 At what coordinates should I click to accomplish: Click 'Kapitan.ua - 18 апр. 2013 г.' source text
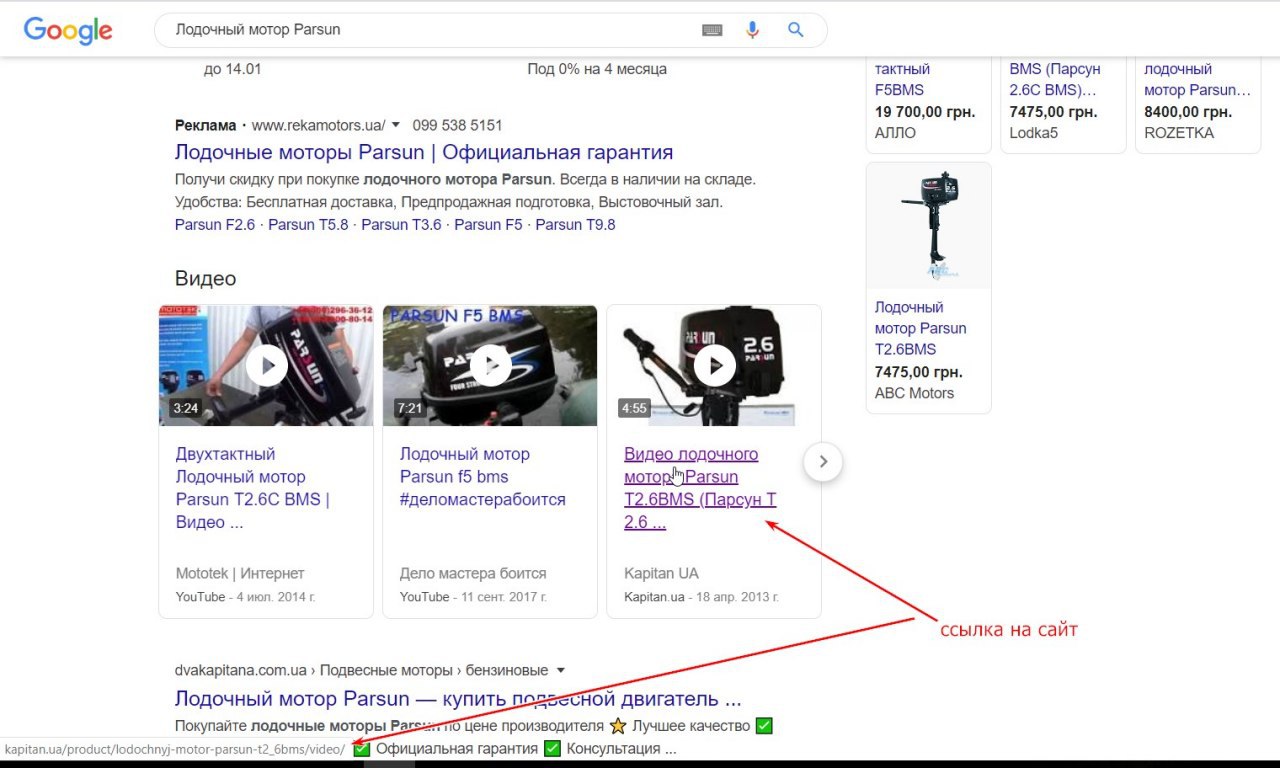pyautogui.click(x=701, y=597)
